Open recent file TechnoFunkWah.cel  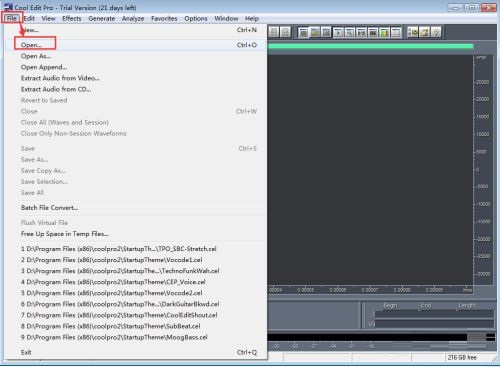tap(136, 271)
